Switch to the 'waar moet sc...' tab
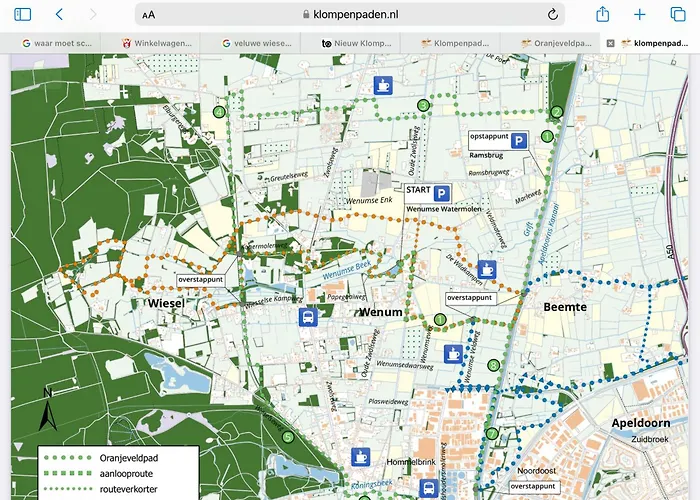 tap(62, 43)
